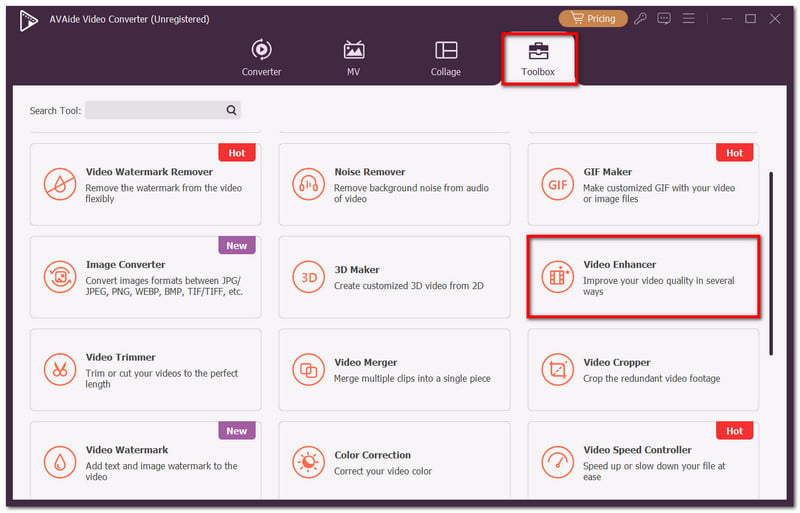Click the Video Trimmer scissors icon
This screenshot has height=513, width=800.
tap(60, 370)
